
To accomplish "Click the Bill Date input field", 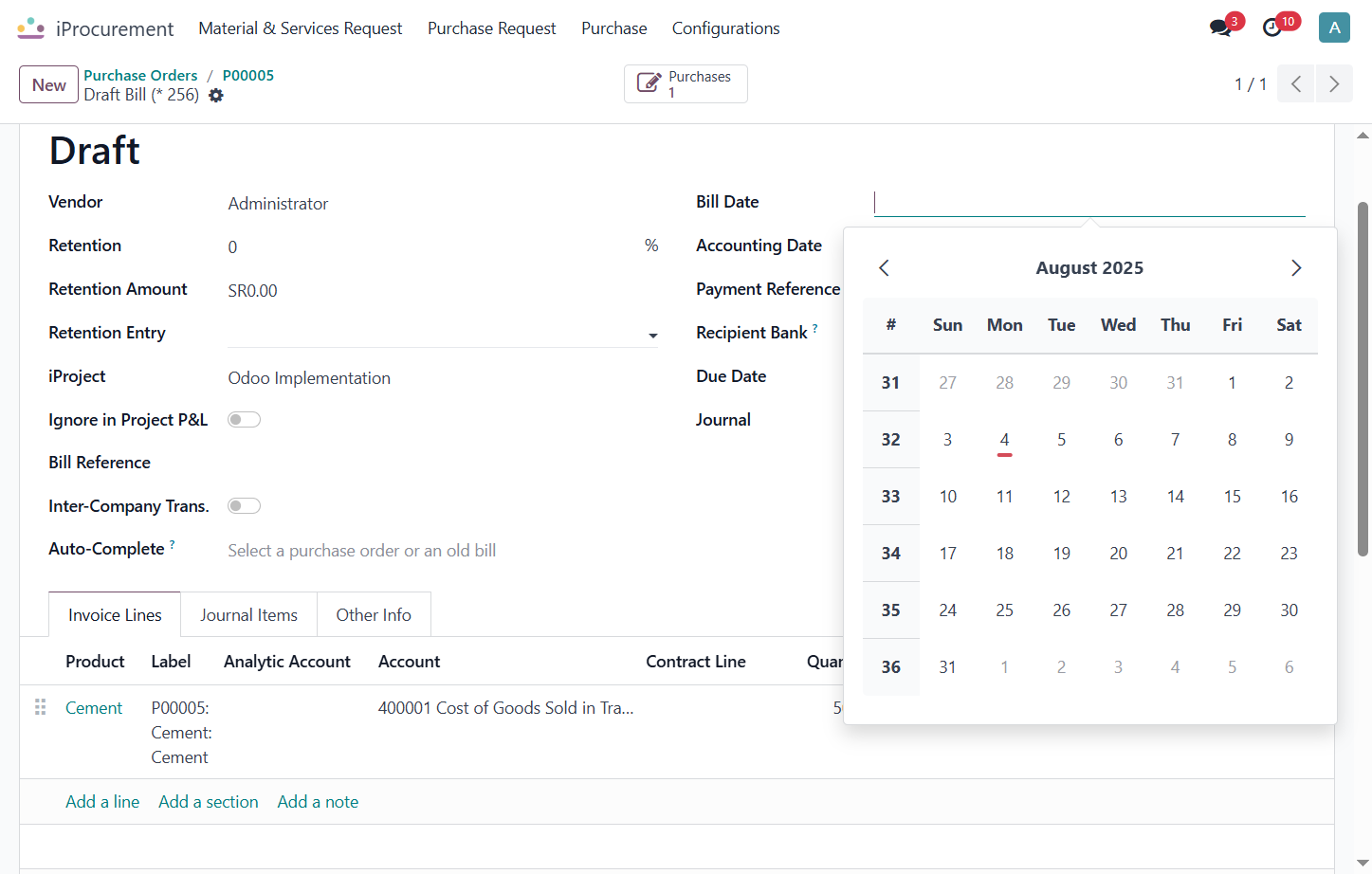I will tap(1089, 203).
